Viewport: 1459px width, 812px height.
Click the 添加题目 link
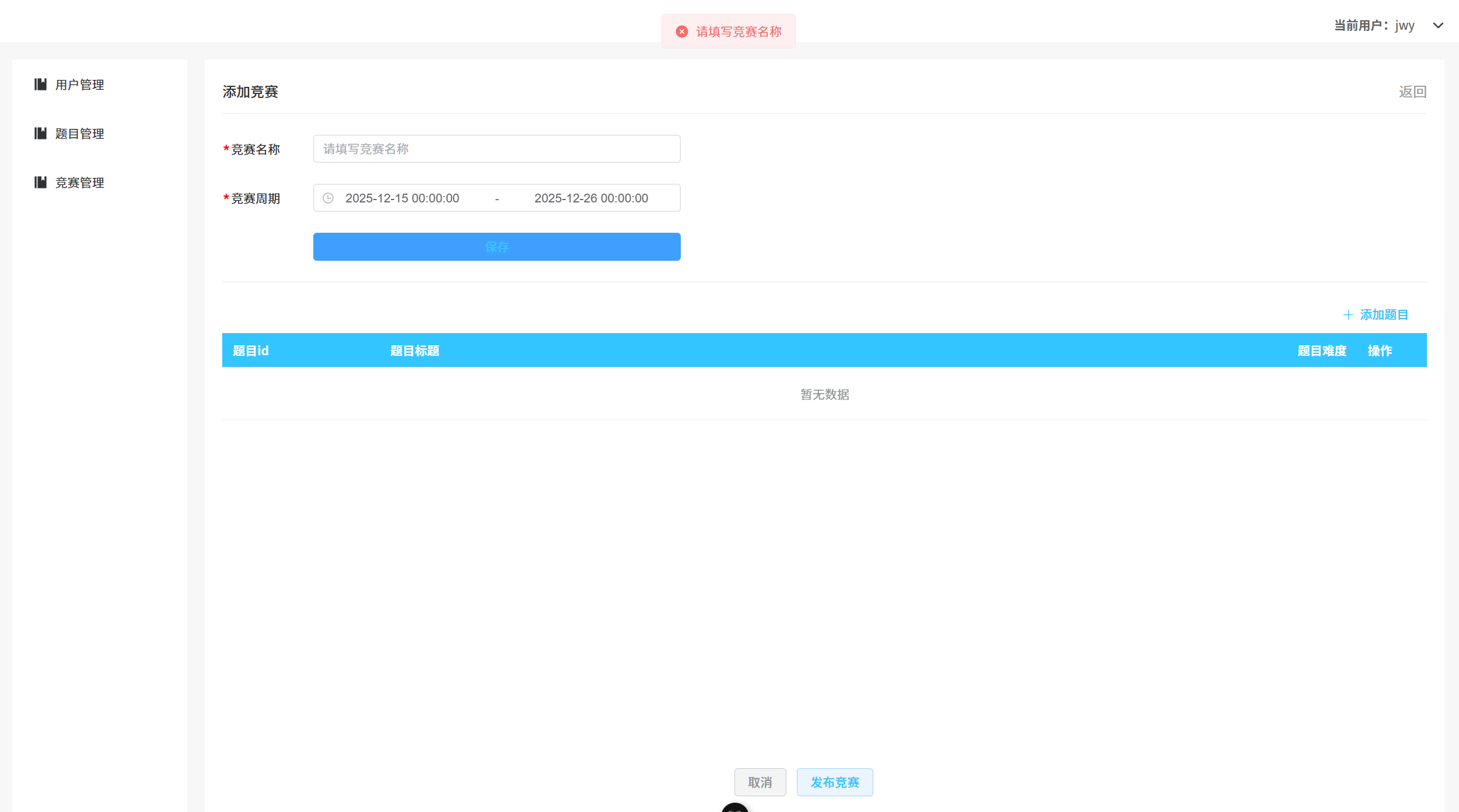pyautogui.click(x=1383, y=314)
